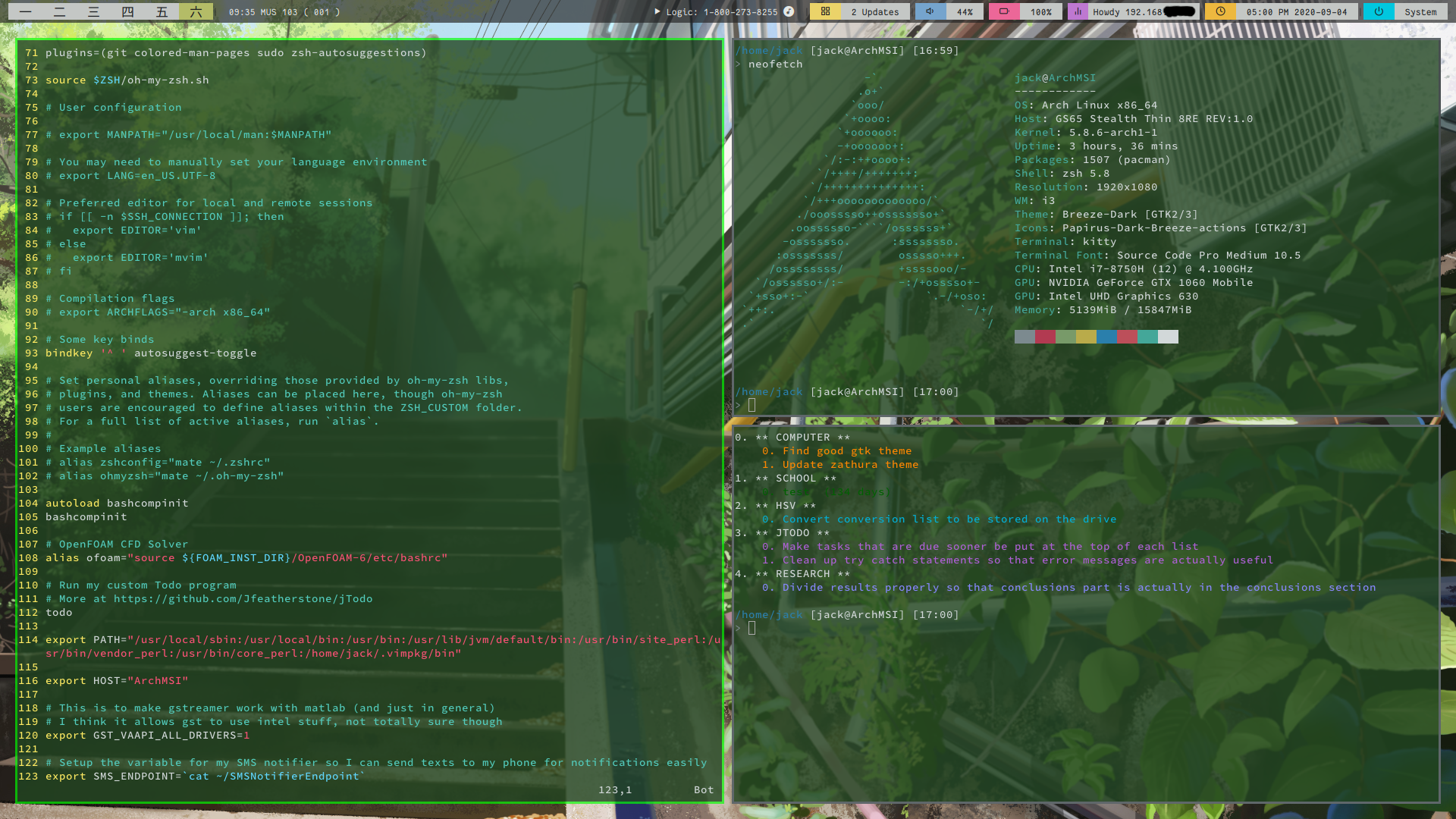
Task: Select active workspace six (六)
Action: click(x=196, y=11)
